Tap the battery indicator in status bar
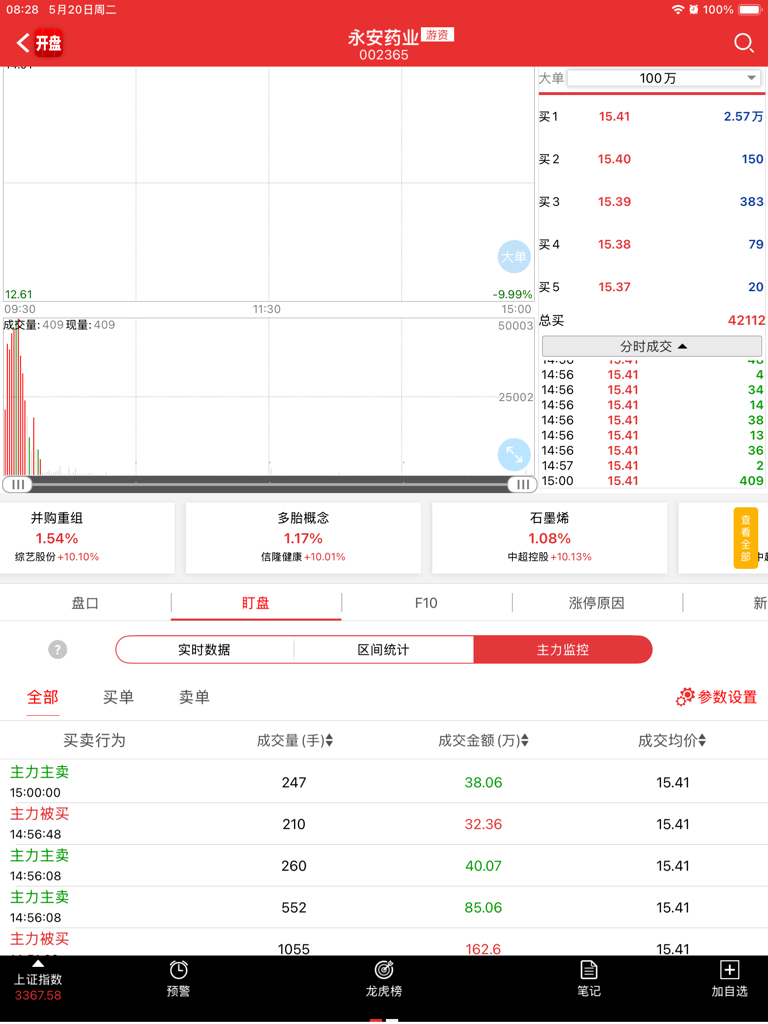The width and height of the screenshot is (768, 1024). click(x=750, y=10)
